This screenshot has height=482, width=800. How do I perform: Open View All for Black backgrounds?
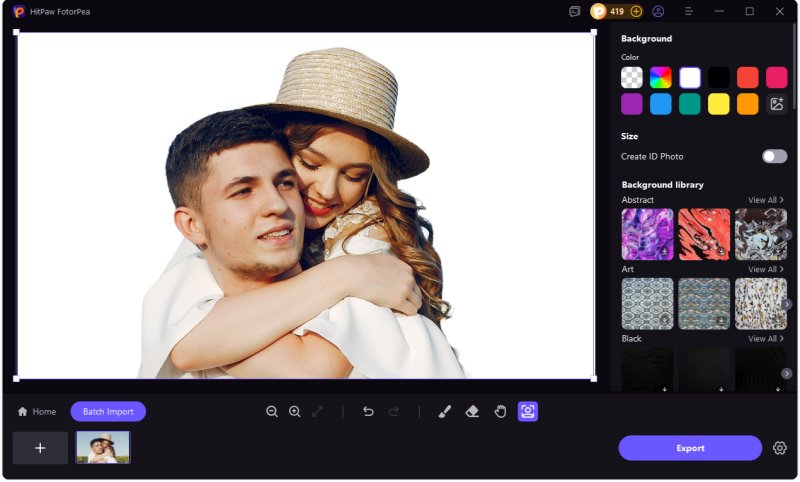tap(765, 339)
